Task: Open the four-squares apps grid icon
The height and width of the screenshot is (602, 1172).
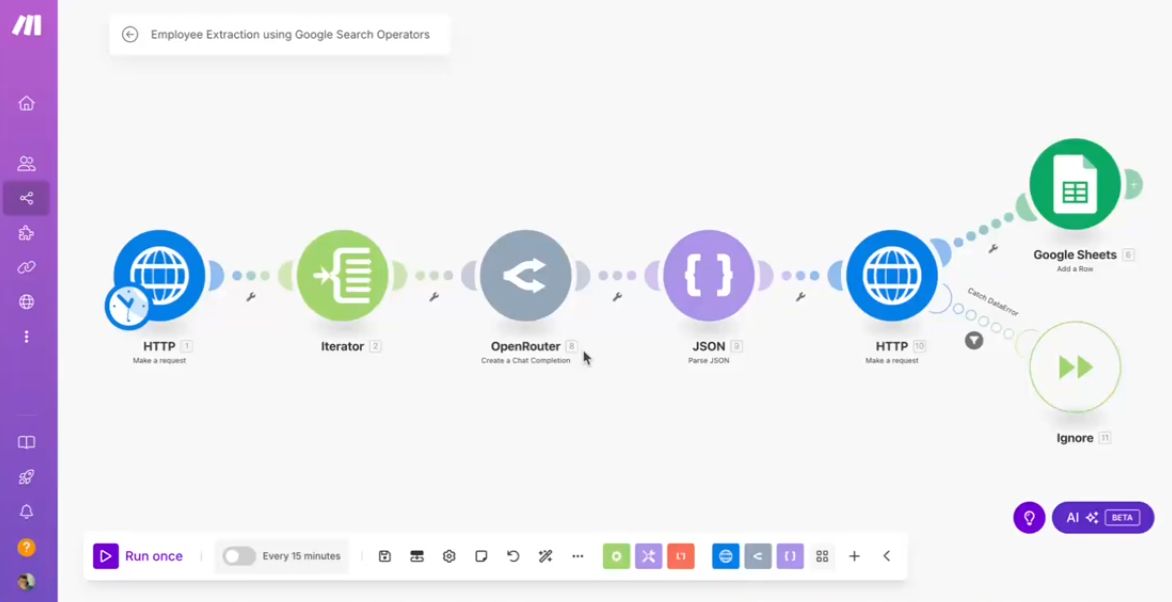Action: coord(822,556)
